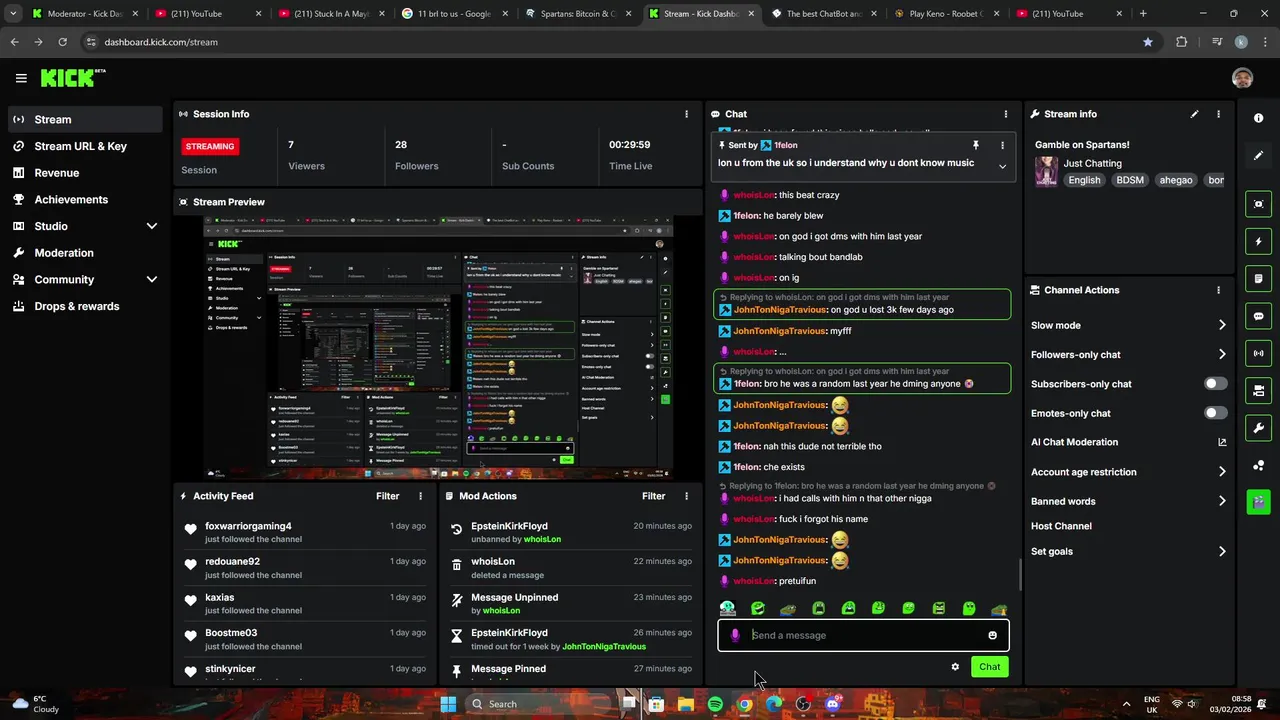Open the profile avatar in the top right
The image size is (1280, 720).
[x=1242, y=78]
